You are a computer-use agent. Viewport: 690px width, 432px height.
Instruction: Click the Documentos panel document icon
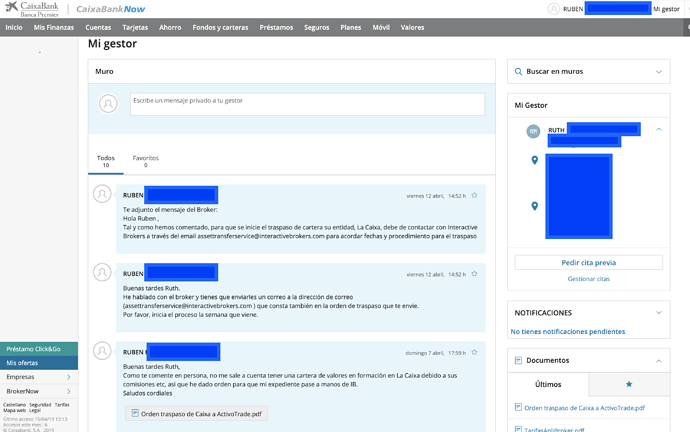518,360
